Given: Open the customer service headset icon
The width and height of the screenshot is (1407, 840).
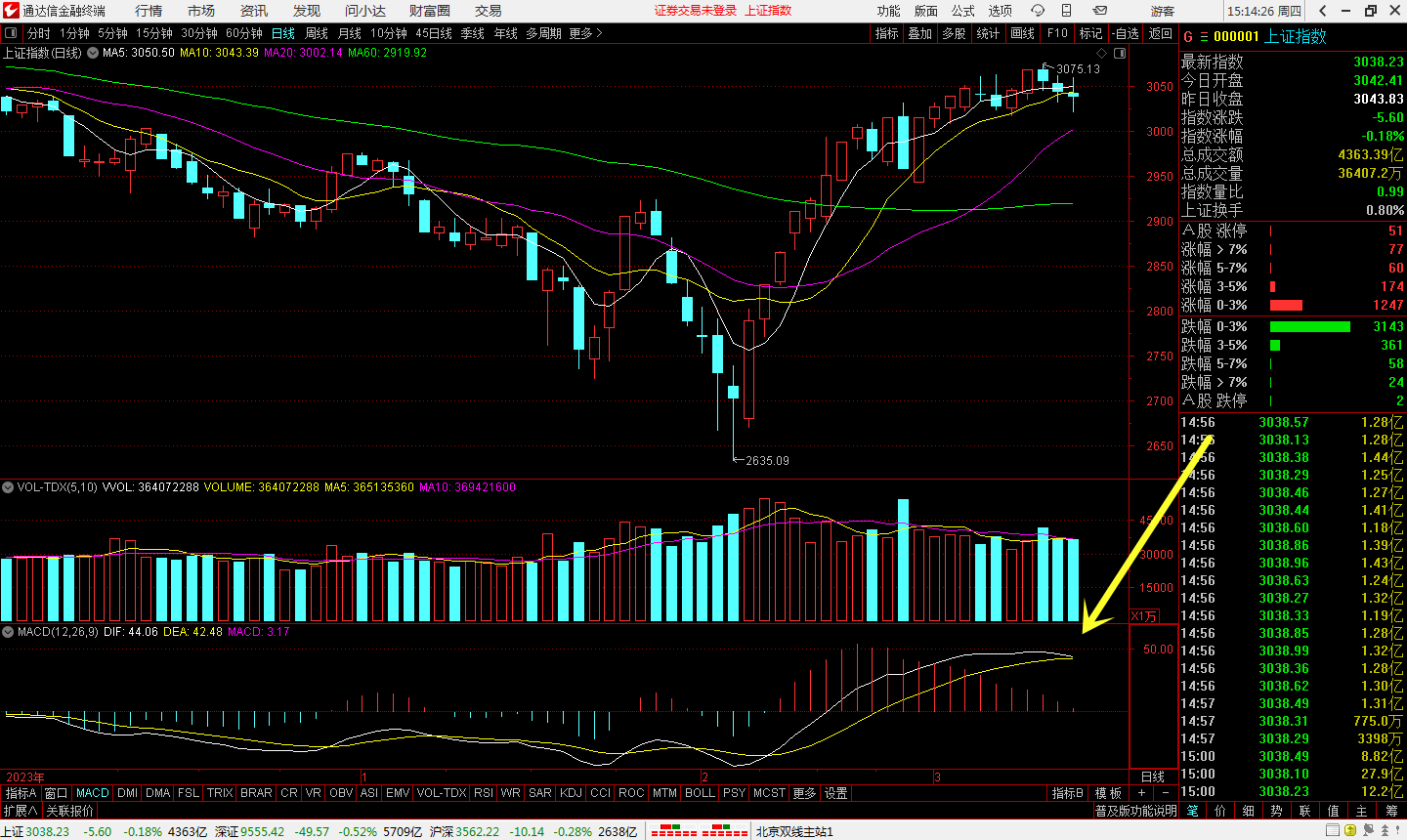Looking at the screenshot, I should (1038, 11).
